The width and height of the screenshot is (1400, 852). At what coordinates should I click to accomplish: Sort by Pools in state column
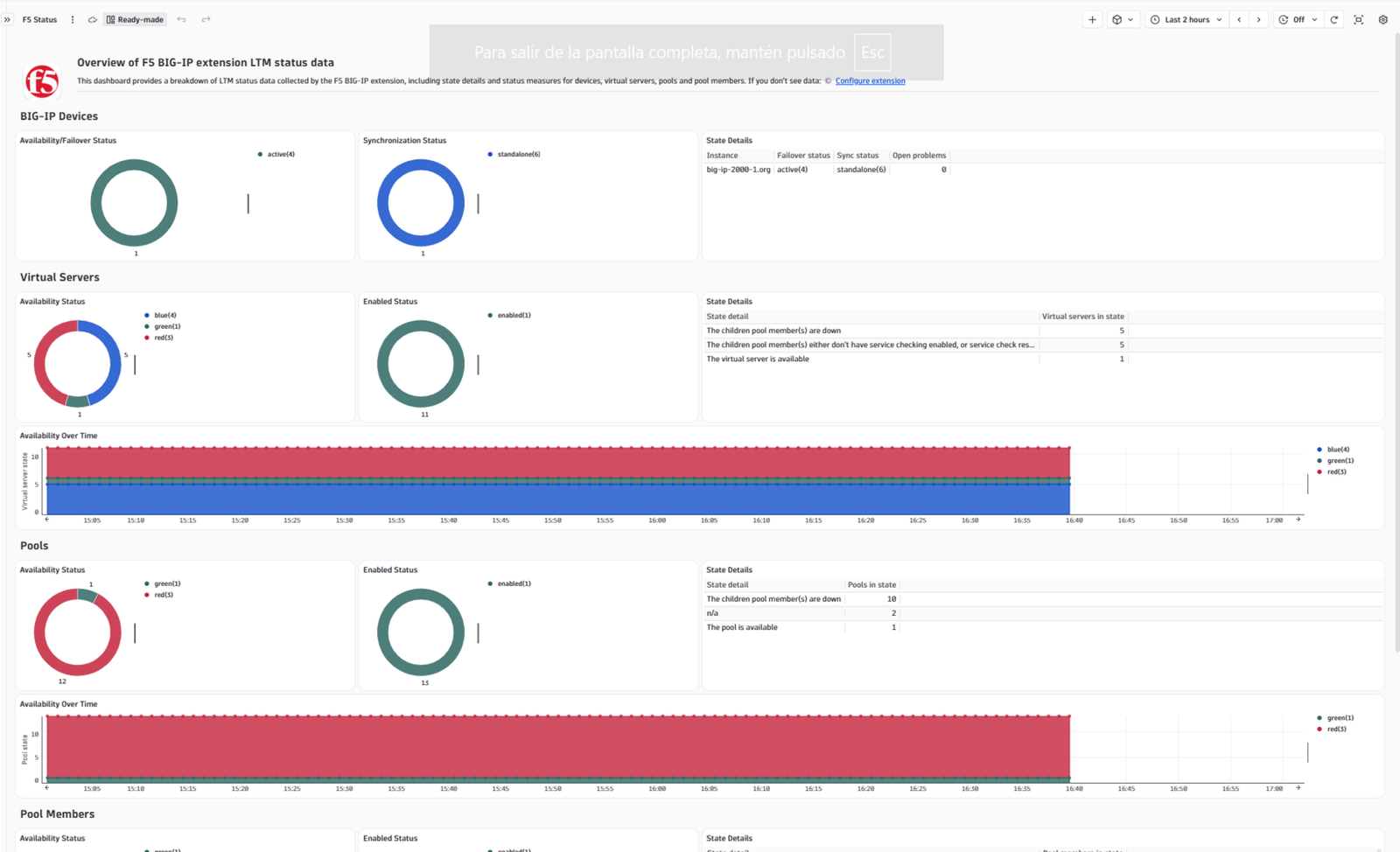[871, 585]
